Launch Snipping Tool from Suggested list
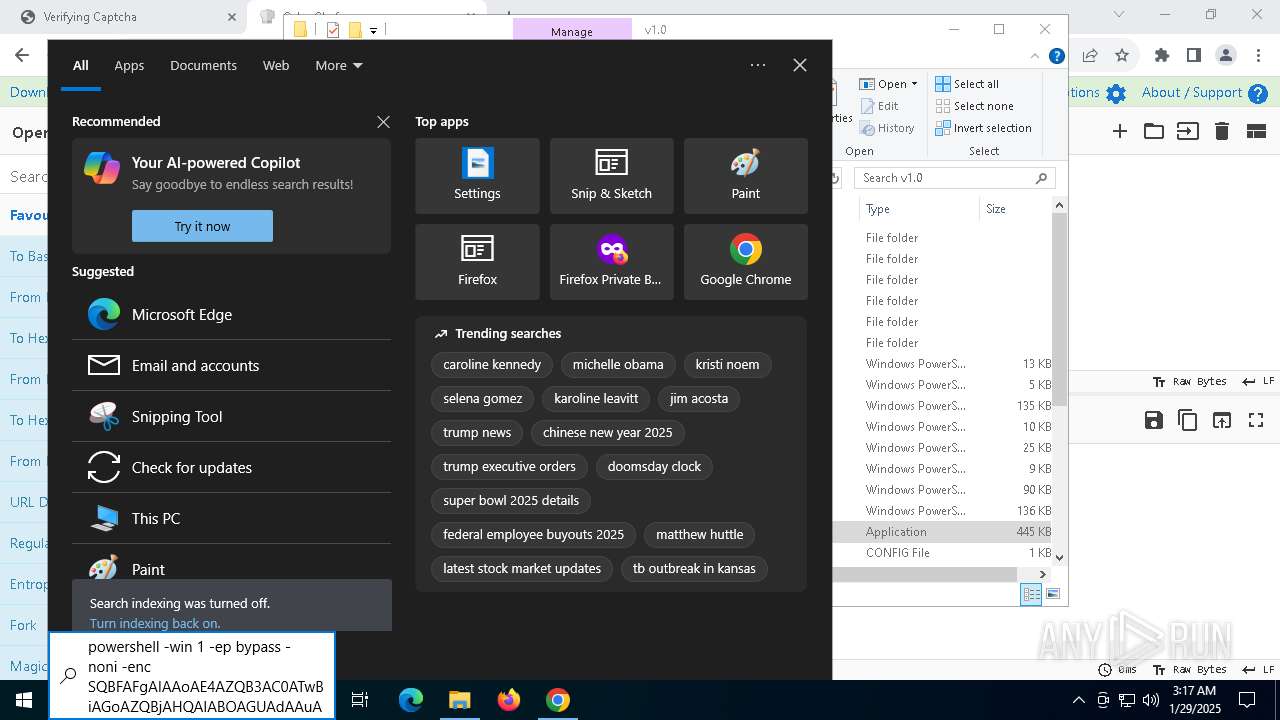The height and width of the screenshot is (720, 1280). [x=231, y=416]
